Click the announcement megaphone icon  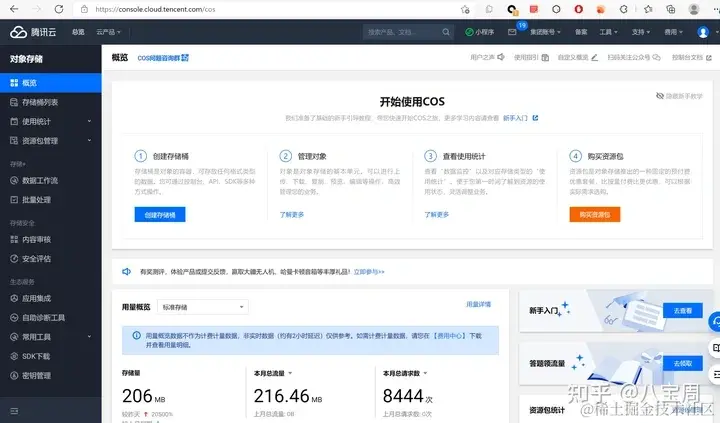coord(126,271)
